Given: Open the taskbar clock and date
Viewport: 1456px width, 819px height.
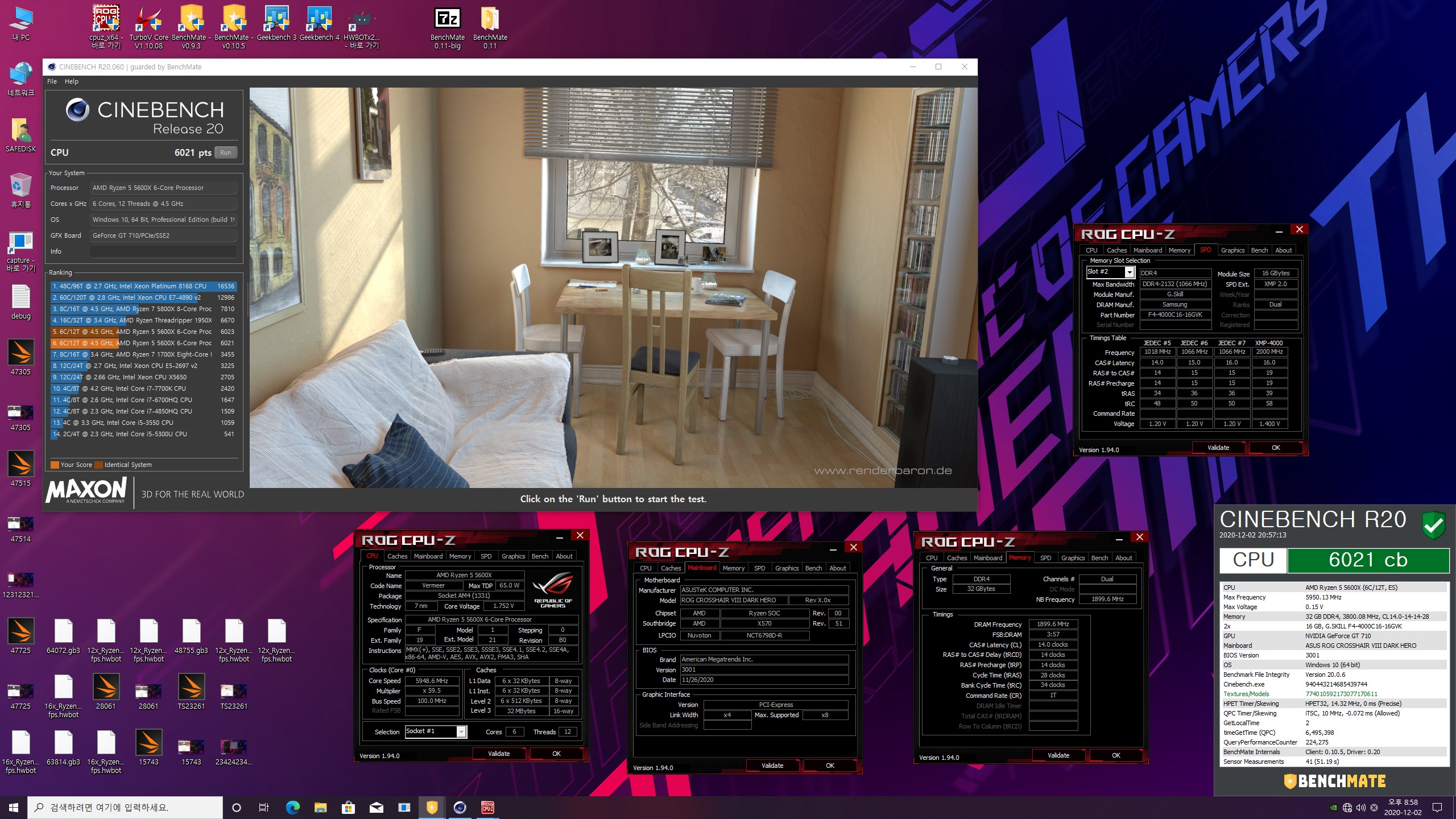Looking at the screenshot, I should [x=1403, y=807].
